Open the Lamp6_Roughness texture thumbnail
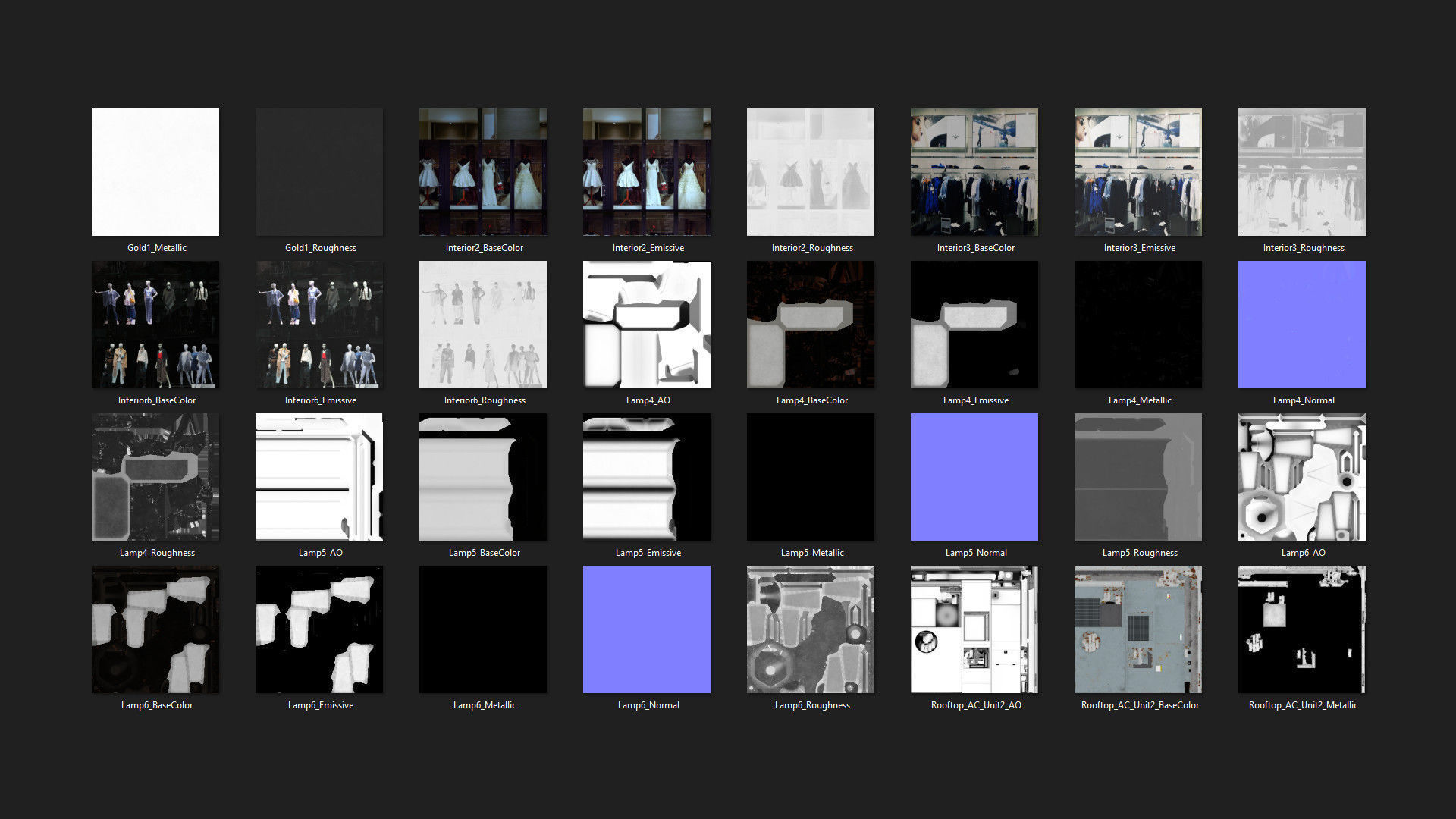The width and height of the screenshot is (1456, 819). (x=811, y=629)
